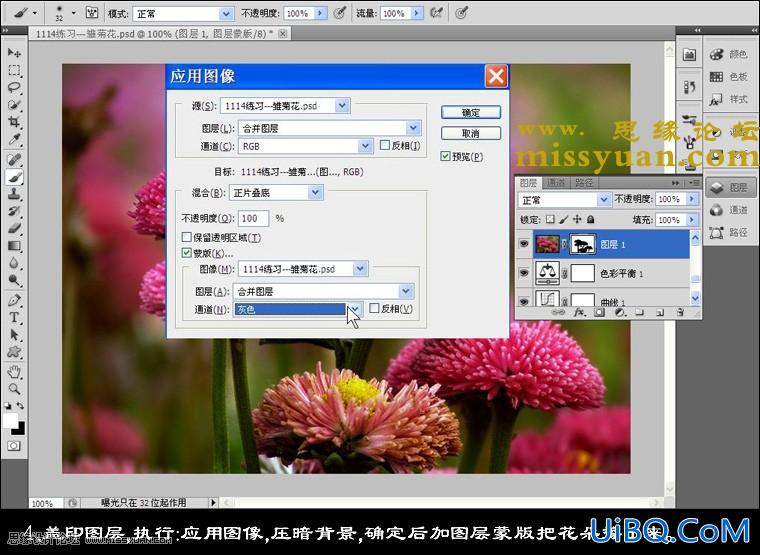This screenshot has height=555, width=760.
Task: Switch foreground and background colors
Action: [x=20, y=406]
